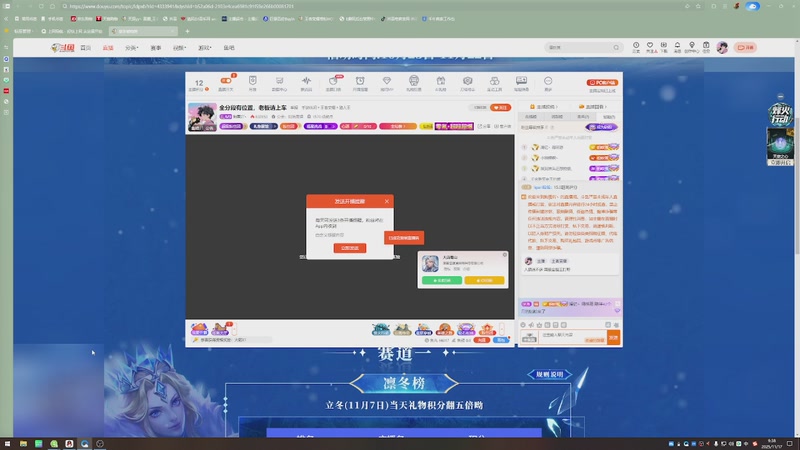Click the red PC客户端 button
This screenshot has height=450, width=800.
(x=602, y=82)
